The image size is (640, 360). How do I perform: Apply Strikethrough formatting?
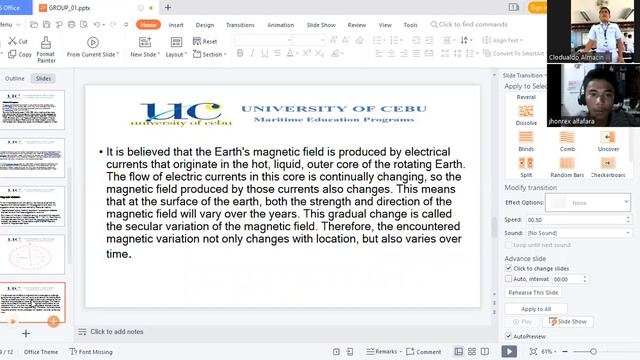(277, 53)
